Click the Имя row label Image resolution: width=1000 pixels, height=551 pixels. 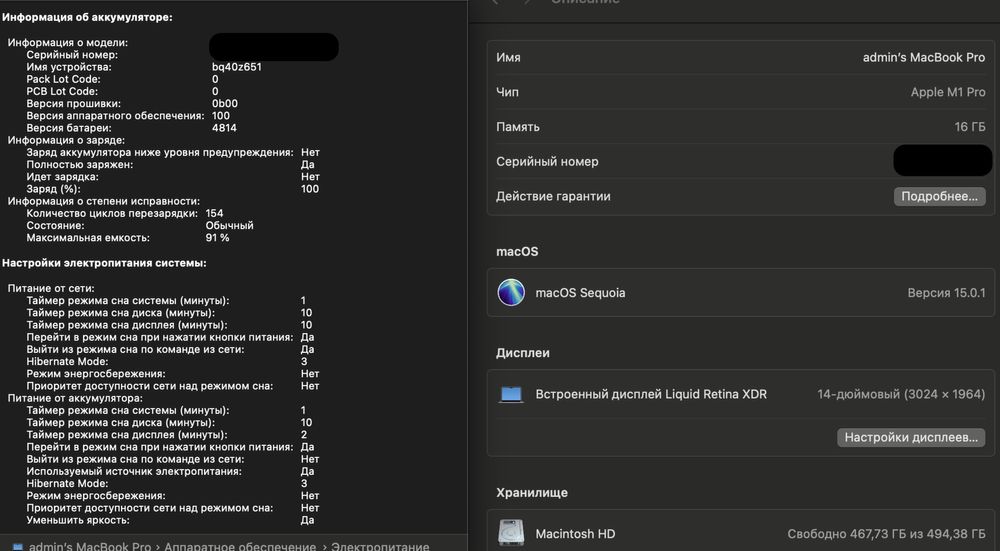click(x=508, y=57)
